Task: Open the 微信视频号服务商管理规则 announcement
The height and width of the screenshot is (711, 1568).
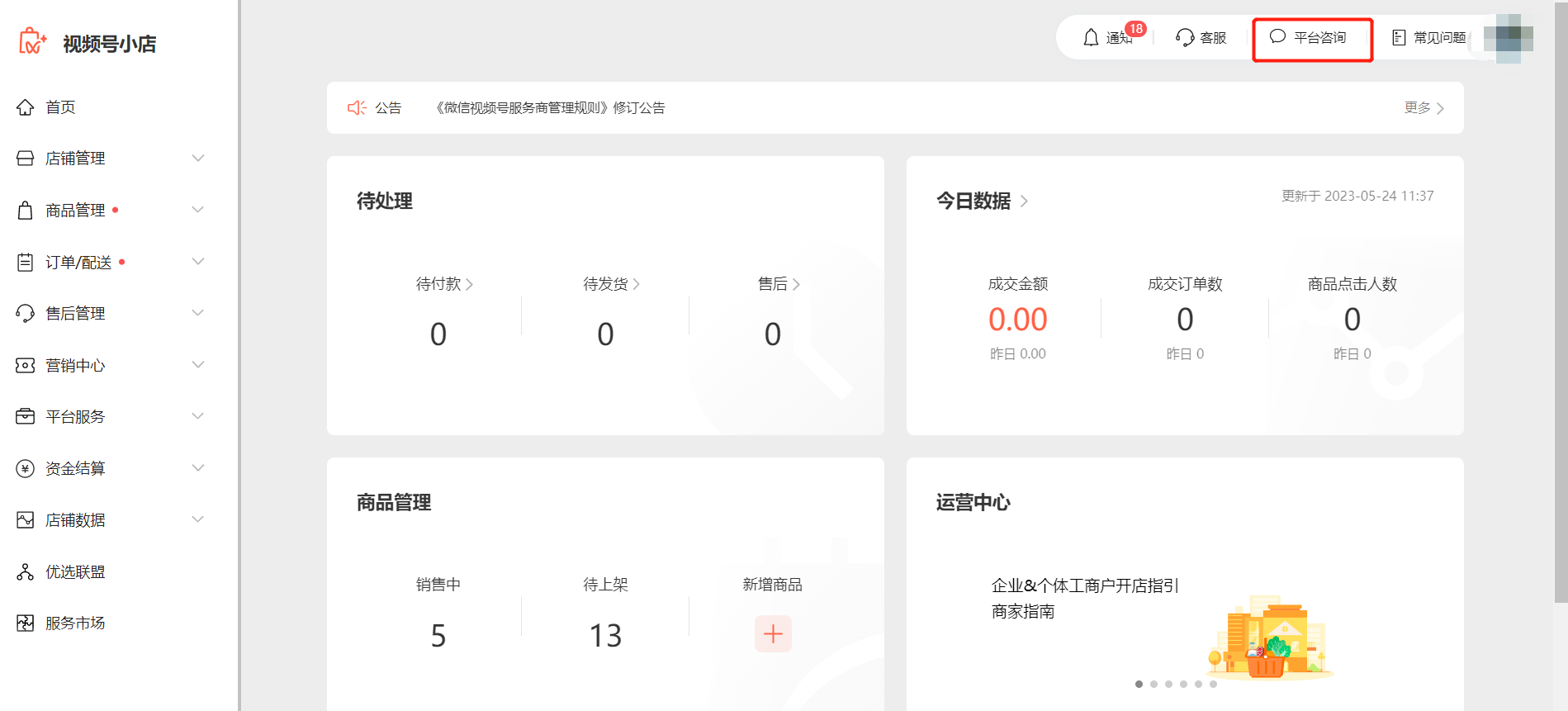Action: (550, 108)
